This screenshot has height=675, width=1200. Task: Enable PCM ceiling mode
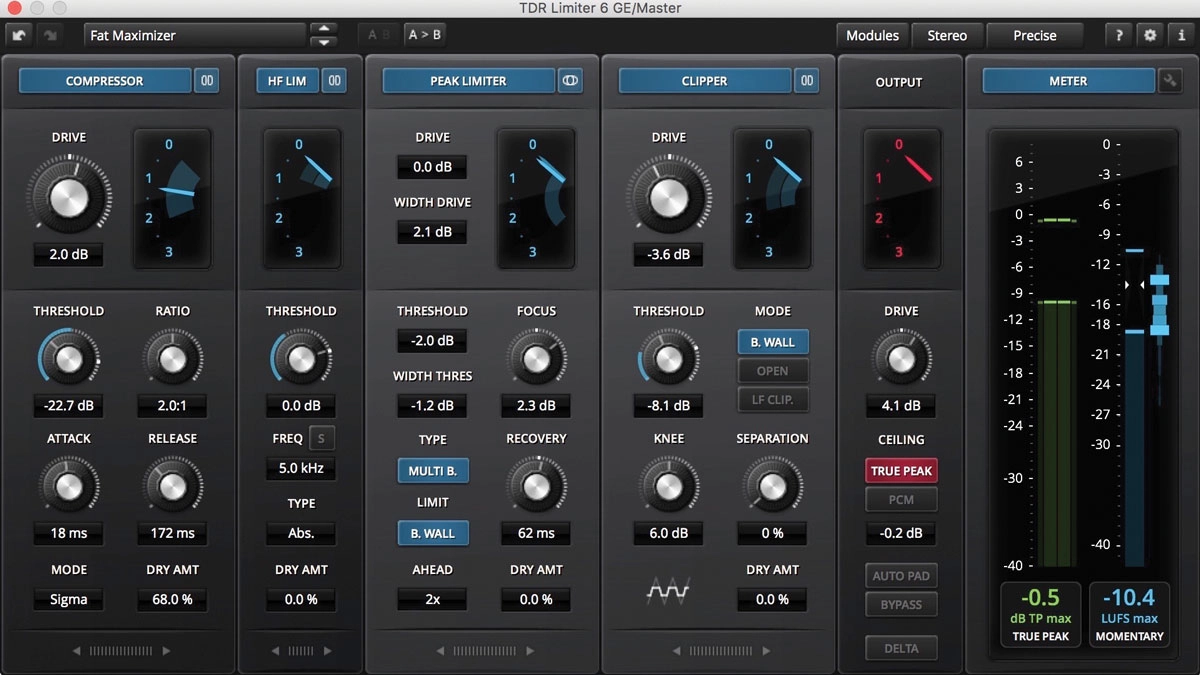pyautogui.click(x=902, y=500)
